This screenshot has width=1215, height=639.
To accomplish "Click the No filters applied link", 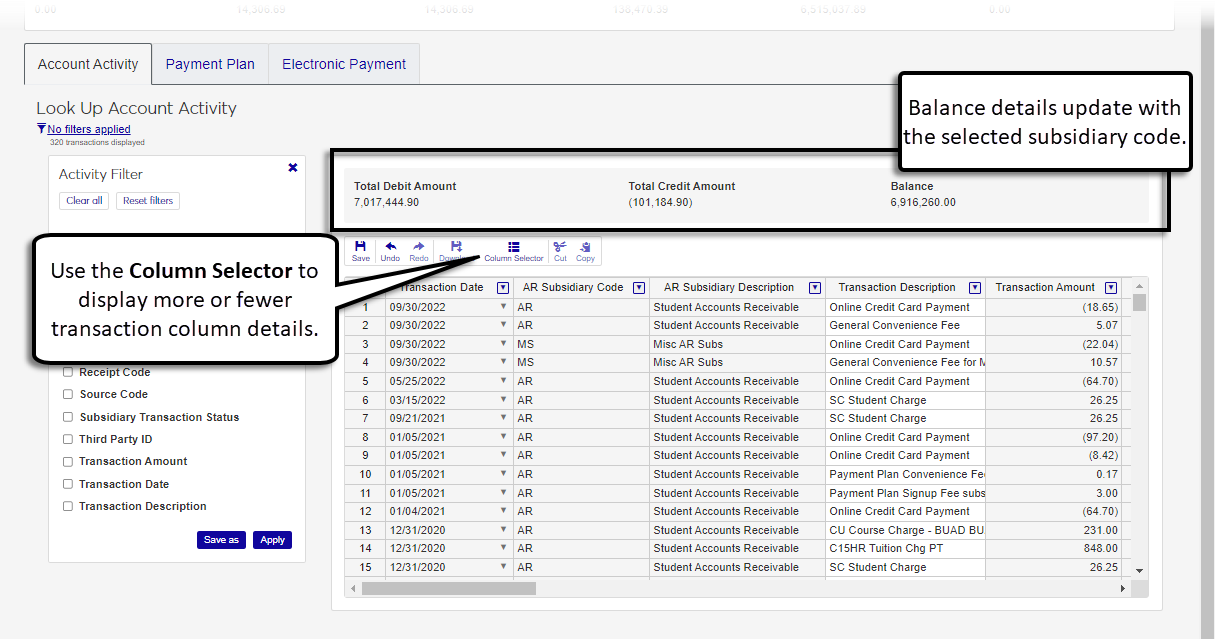I will click(88, 129).
